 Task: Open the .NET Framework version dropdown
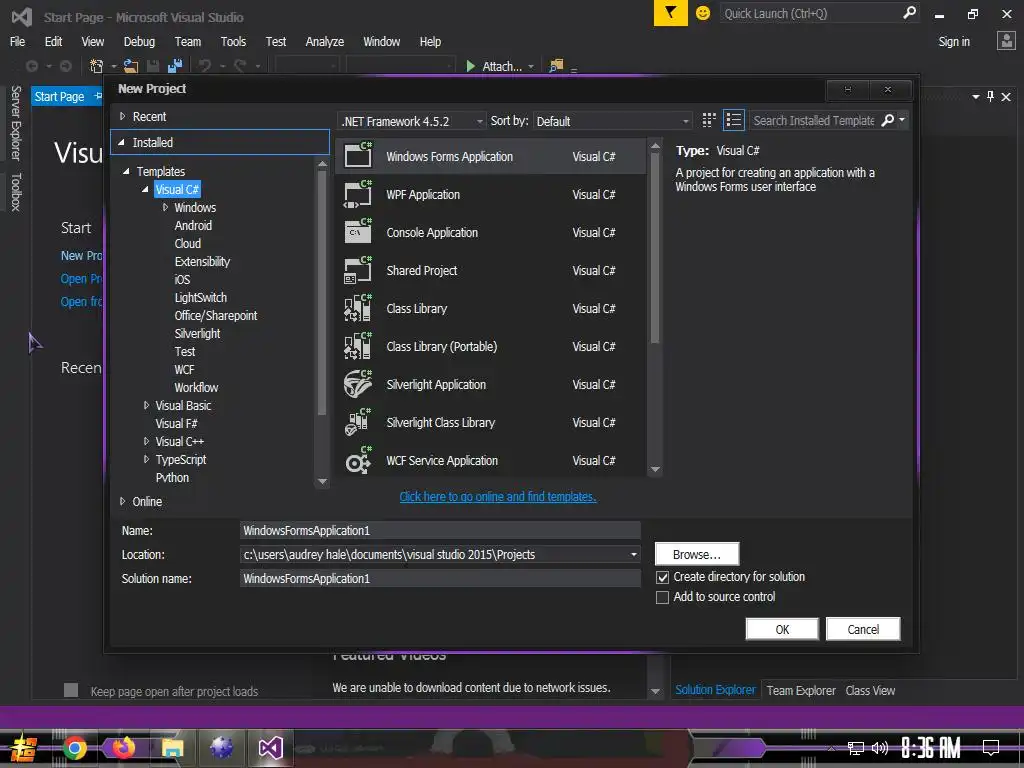pos(413,121)
